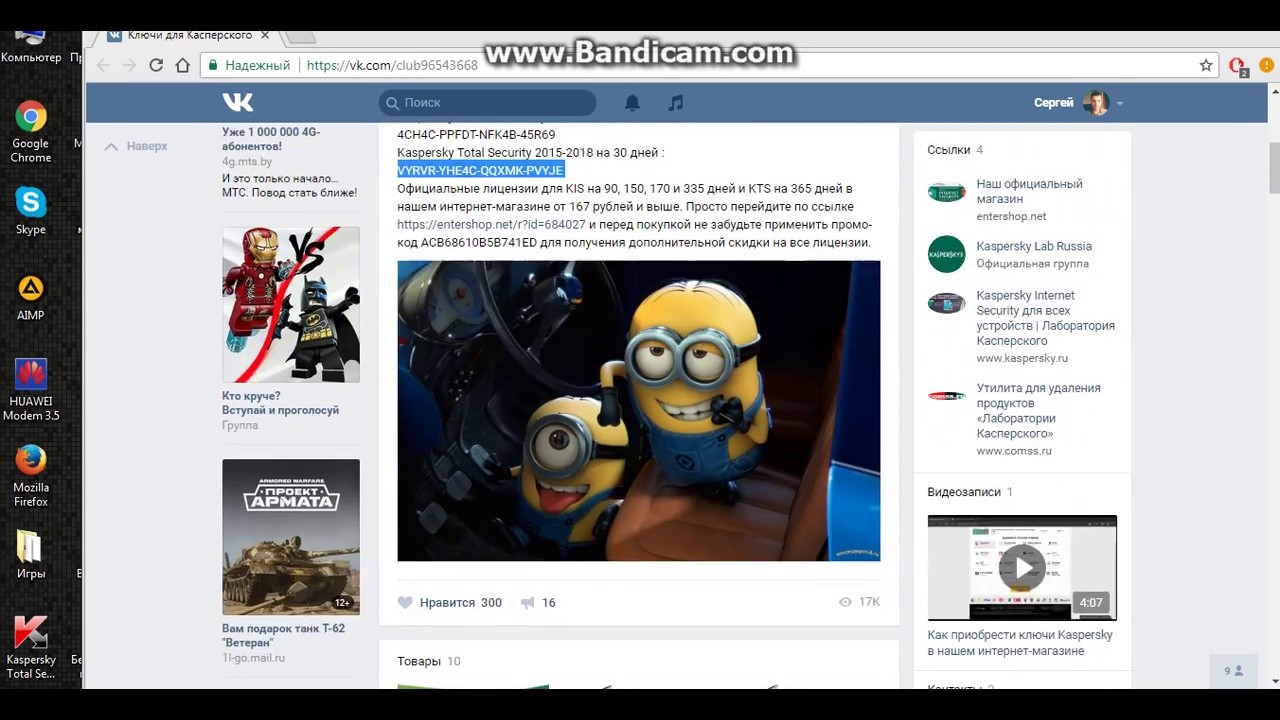Close the Ключи для Касперского tab
This screenshot has width=1280, height=720.
tap(265, 35)
